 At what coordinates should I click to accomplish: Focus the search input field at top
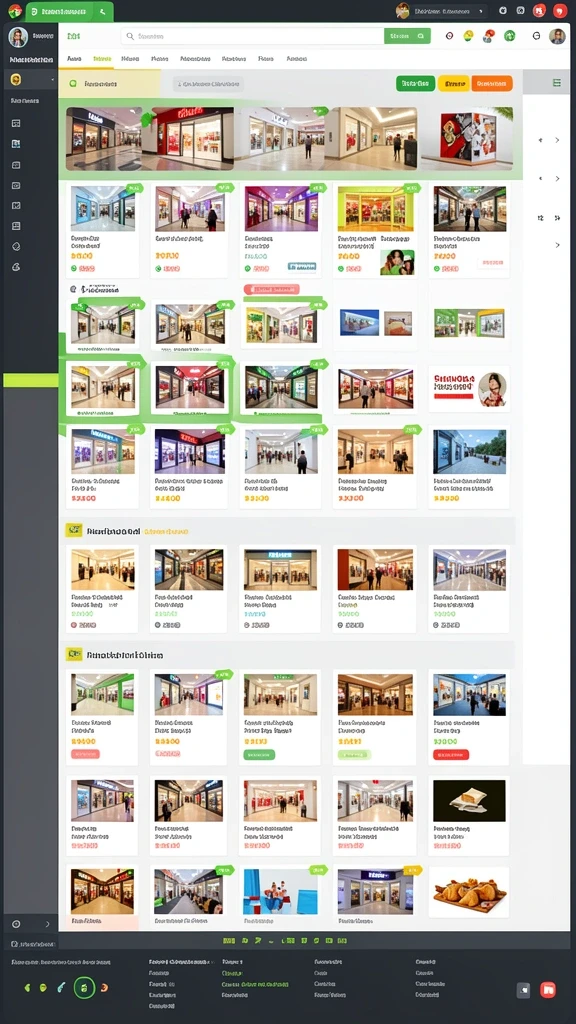[253, 37]
